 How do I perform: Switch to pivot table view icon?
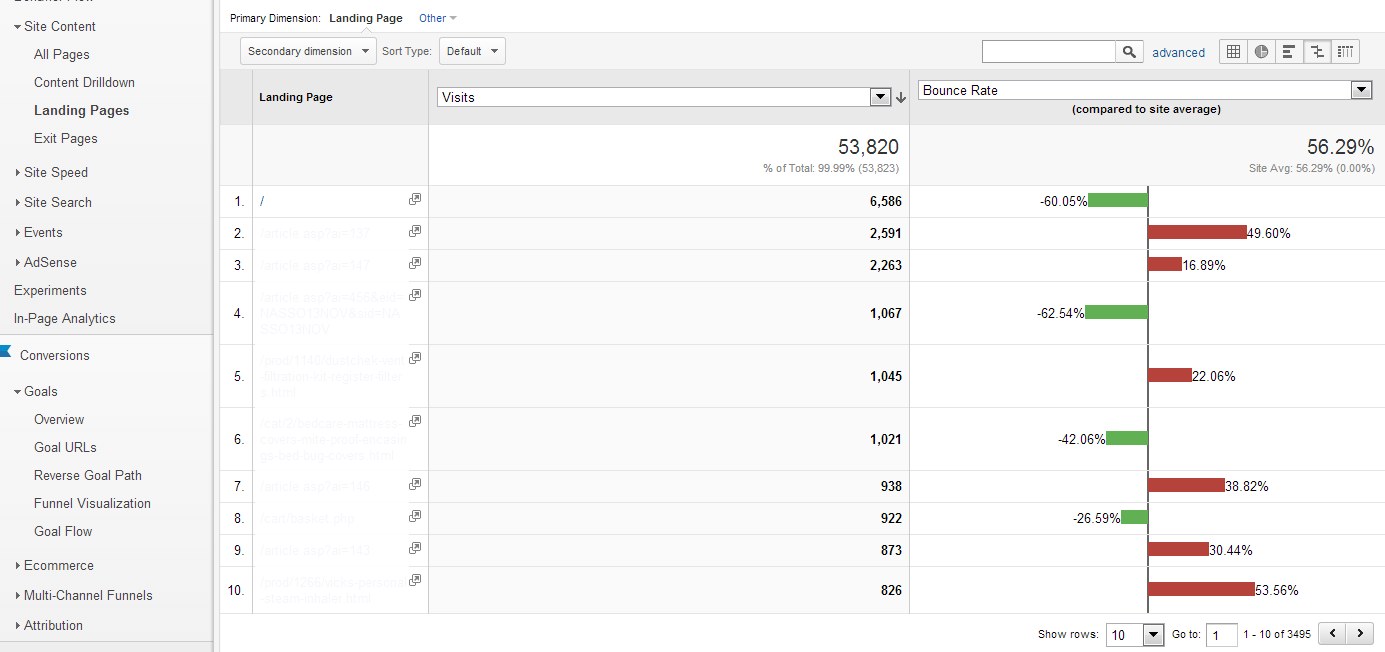click(1345, 52)
